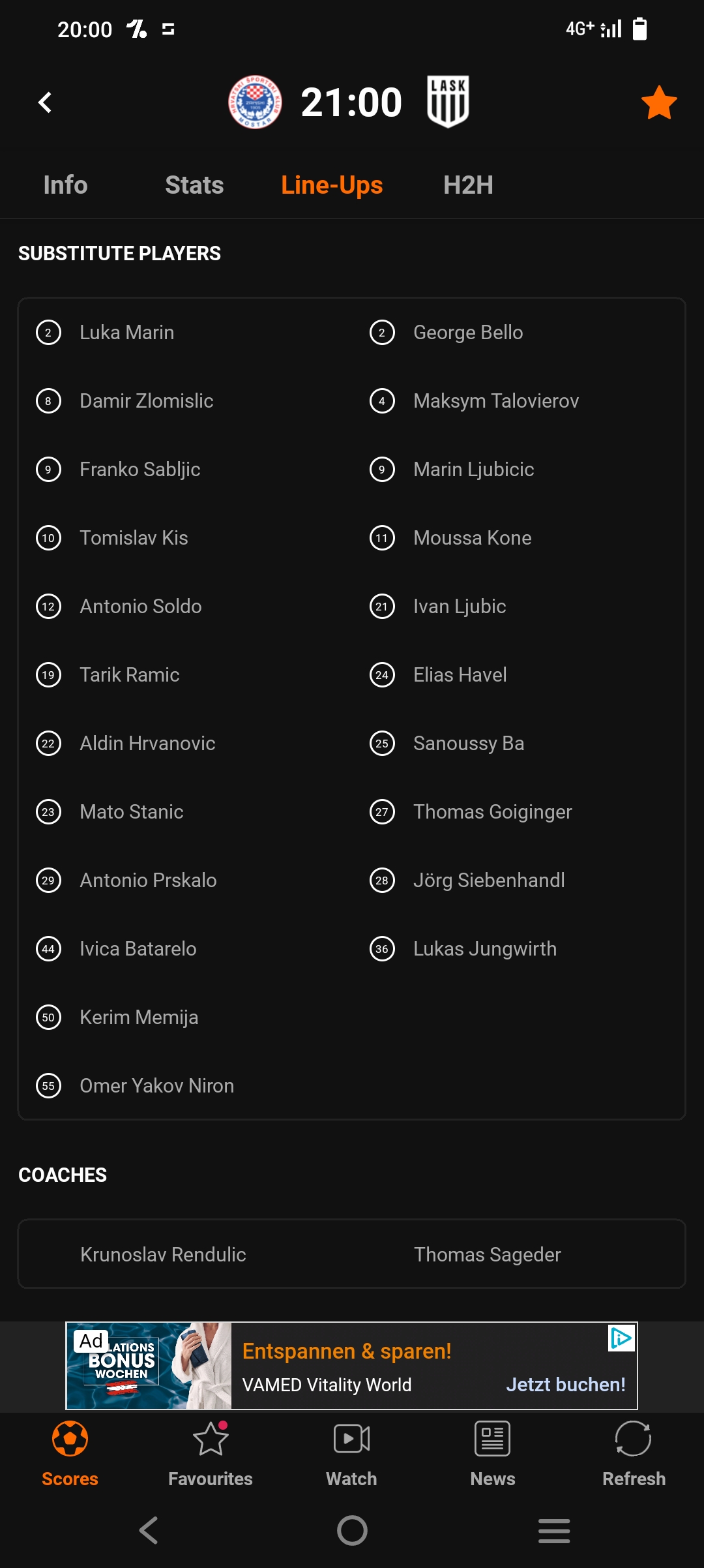704x1568 pixels.
Task: Open the Mostar club crest
Action: pyautogui.click(x=255, y=102)
